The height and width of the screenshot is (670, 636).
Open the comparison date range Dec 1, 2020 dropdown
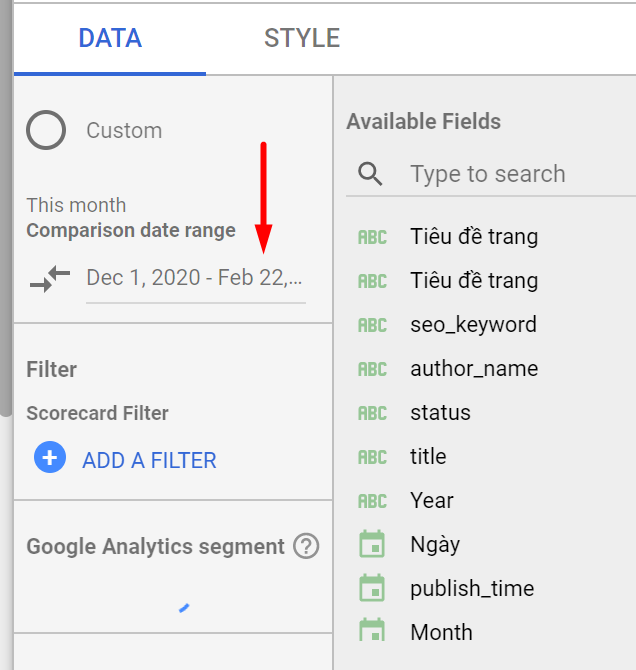pos(196,278)
